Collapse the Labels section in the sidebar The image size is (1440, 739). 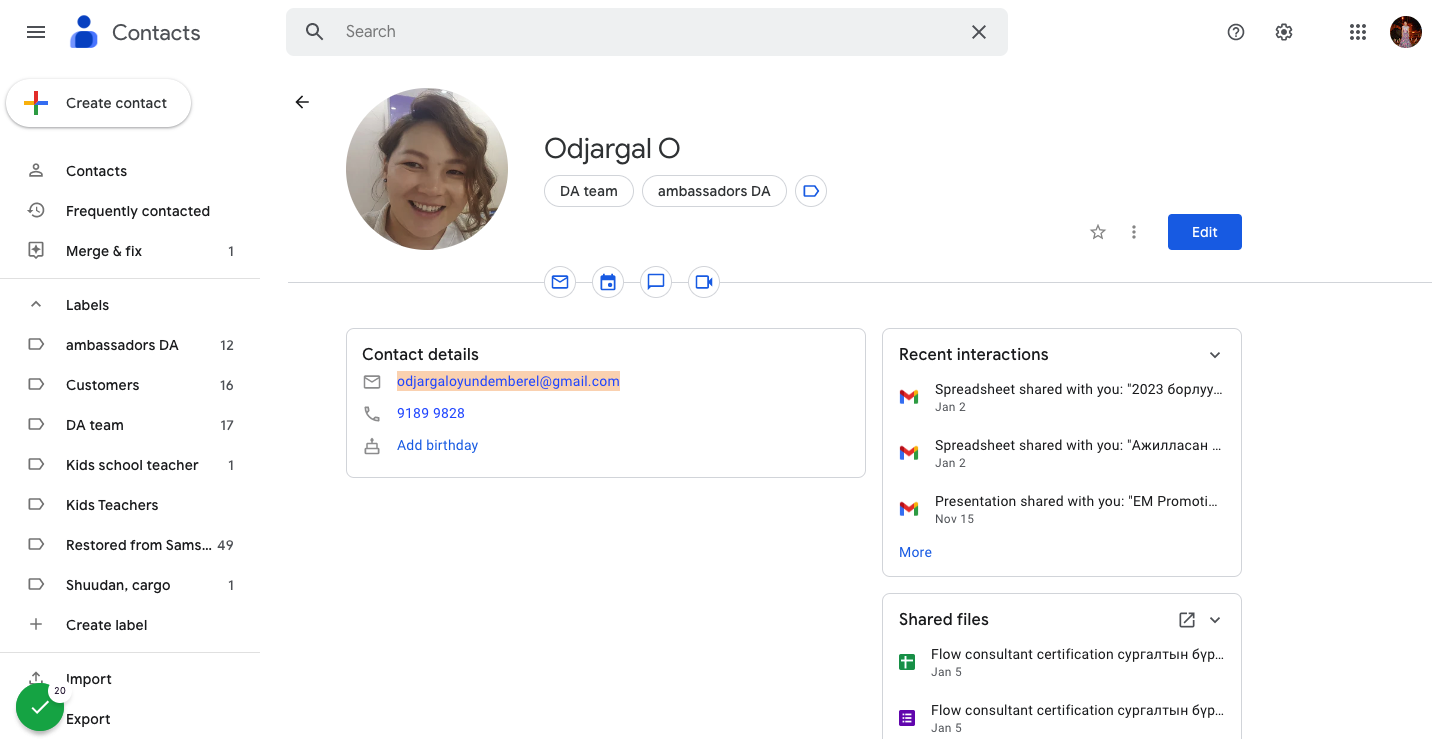pyautogui.click(x=36, y=305)
